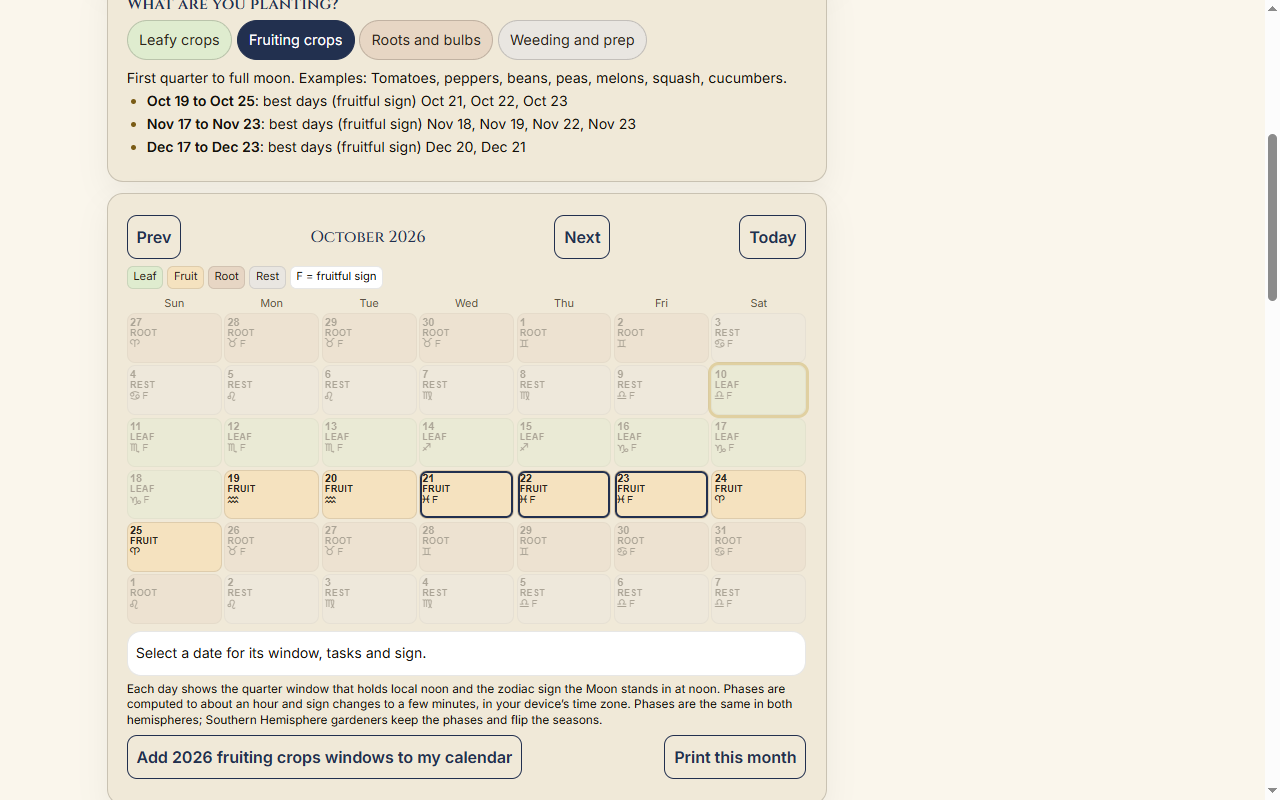Pick October 17 leaf day
Image resolution: width=1280 pixels, height=800 pixels.
[x=759, y=442]
